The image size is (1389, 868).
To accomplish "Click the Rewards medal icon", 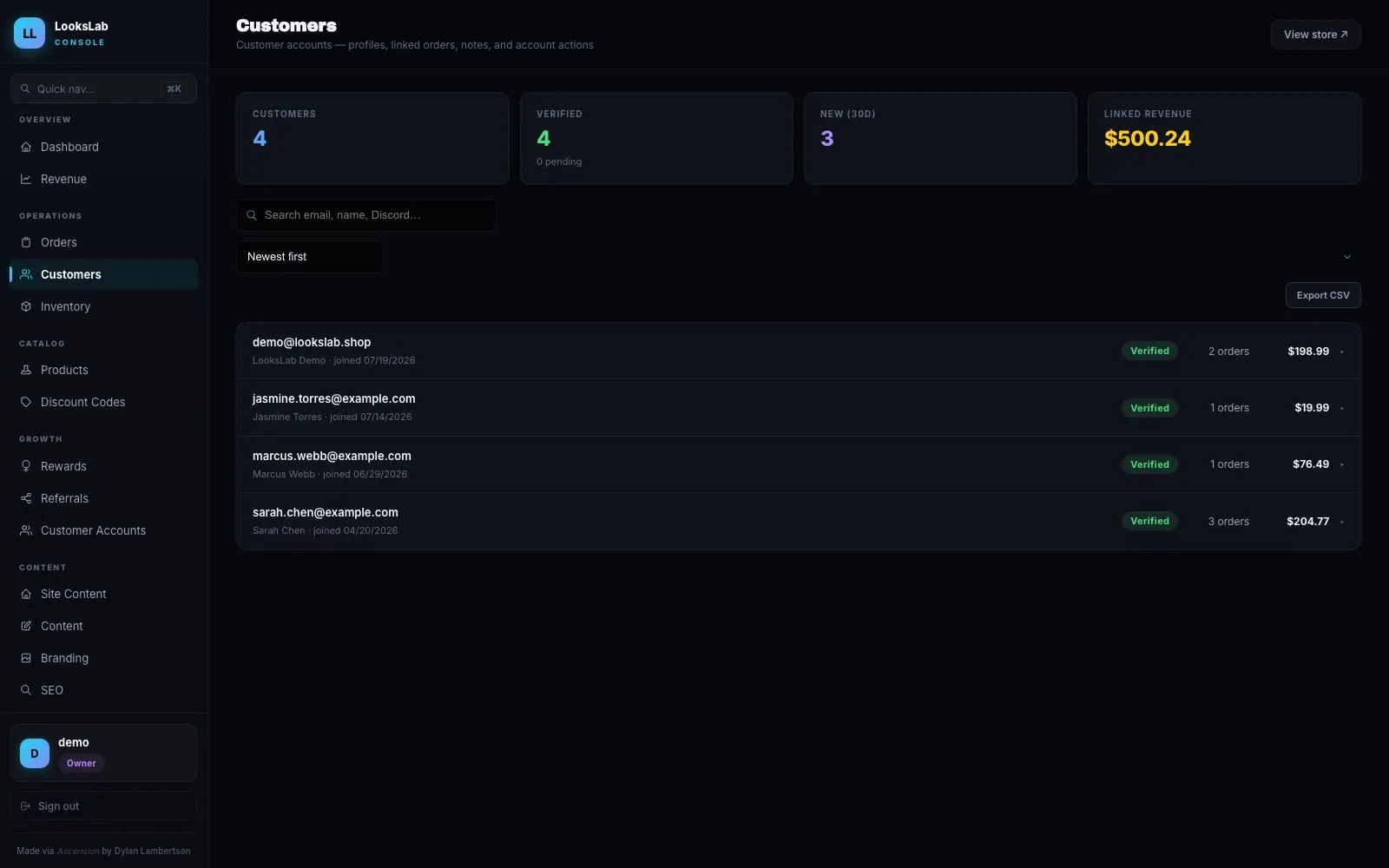I will coord(26,466).
